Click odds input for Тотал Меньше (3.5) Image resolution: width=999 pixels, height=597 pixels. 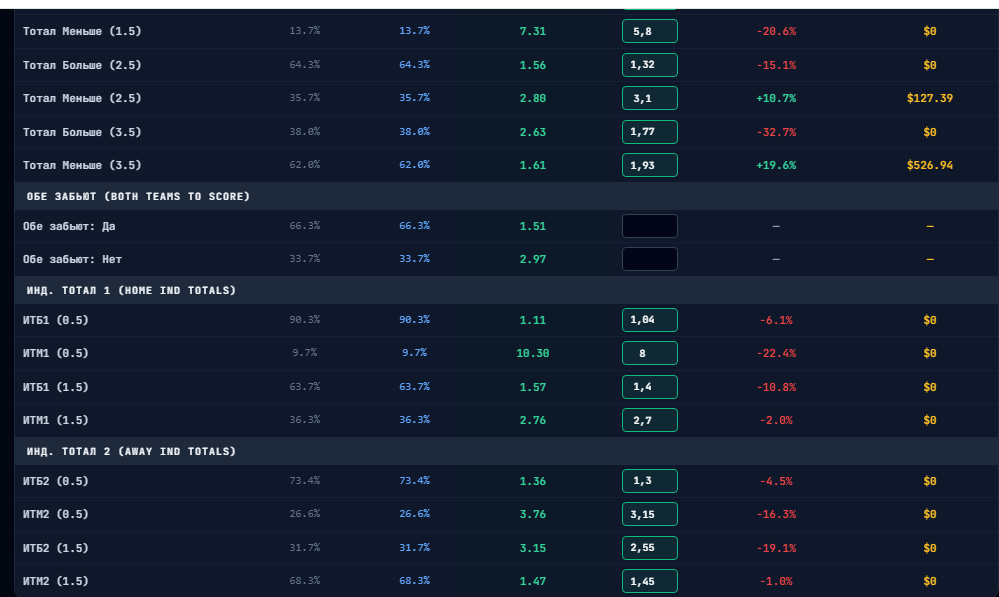[x=649, y=165]
